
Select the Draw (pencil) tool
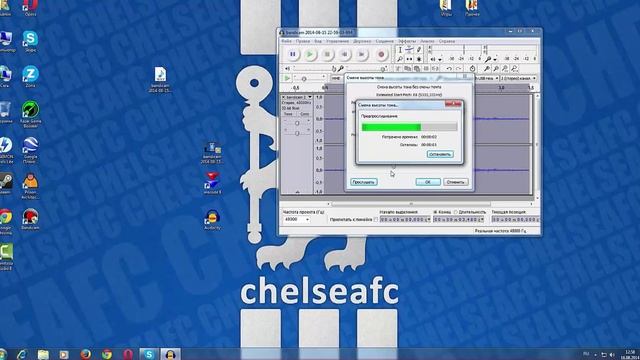pyautogui.click(x=419, y=49)
